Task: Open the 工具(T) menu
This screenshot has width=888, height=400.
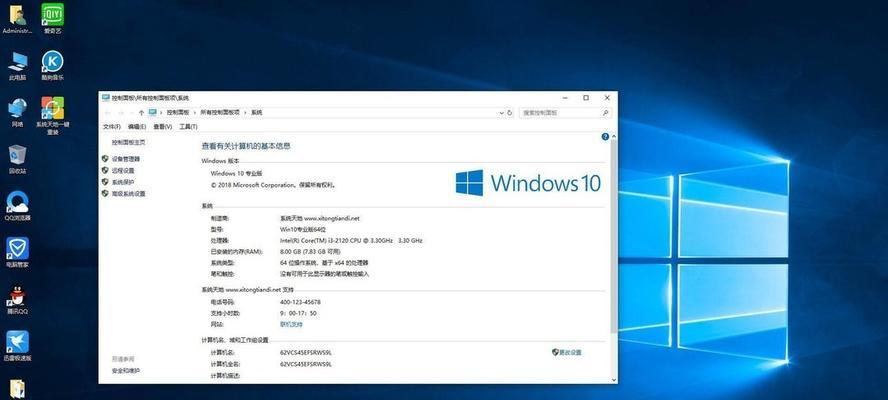Action: coord(188,127)
